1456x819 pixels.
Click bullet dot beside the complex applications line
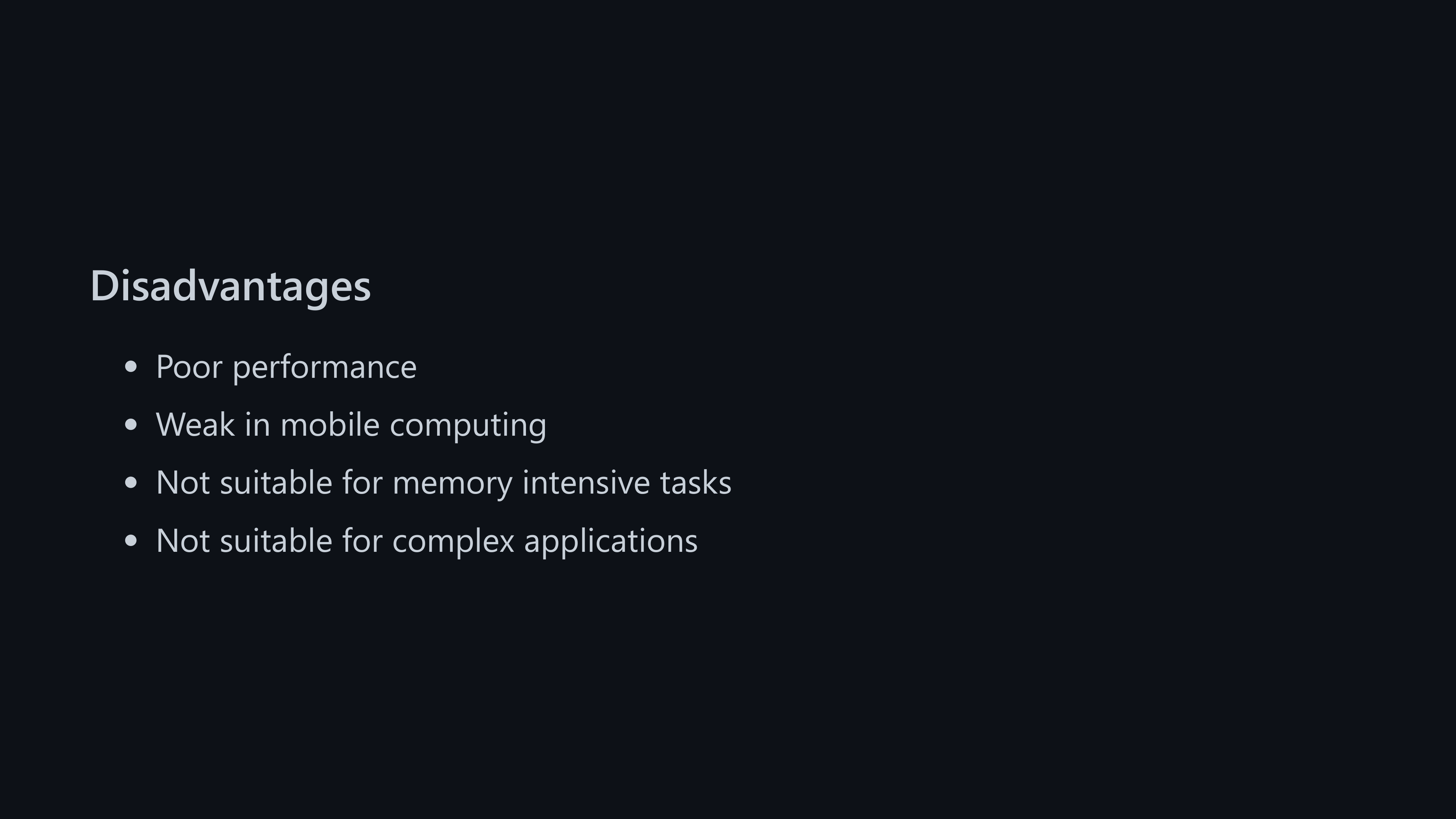tap(131, 541)
